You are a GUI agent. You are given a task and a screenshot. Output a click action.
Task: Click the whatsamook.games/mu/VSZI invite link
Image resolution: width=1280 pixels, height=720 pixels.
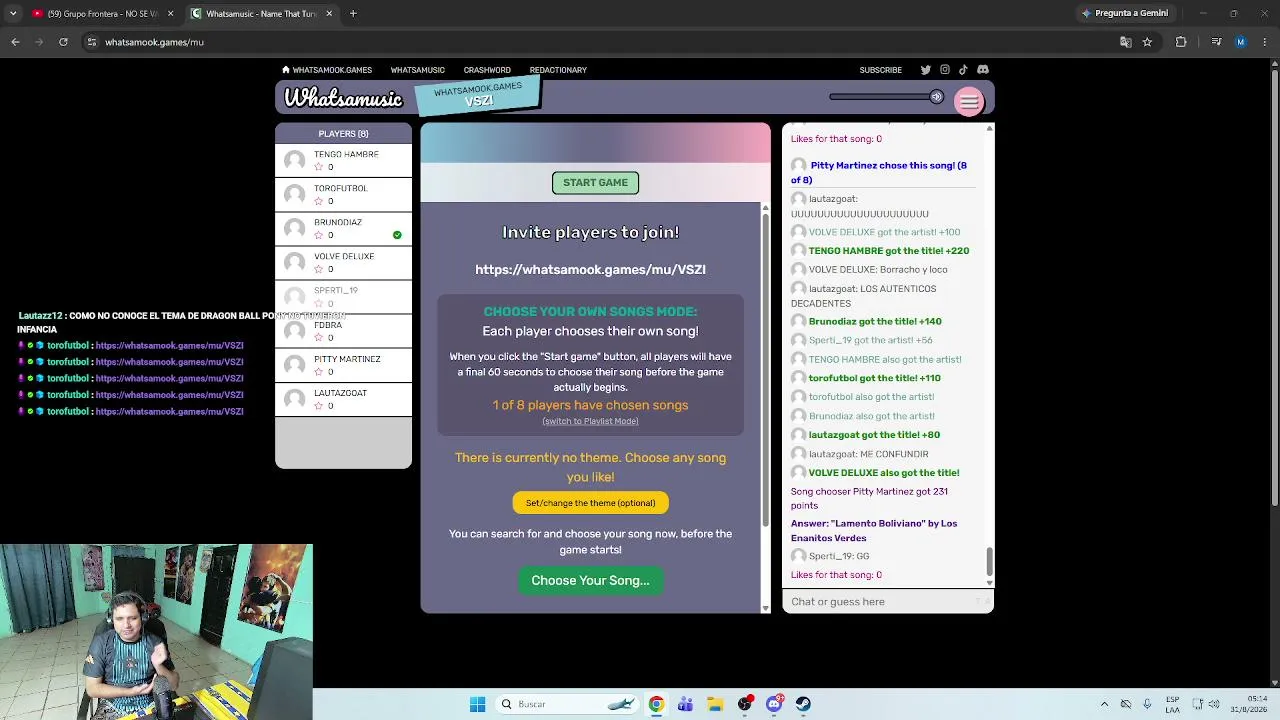(590, 269)
